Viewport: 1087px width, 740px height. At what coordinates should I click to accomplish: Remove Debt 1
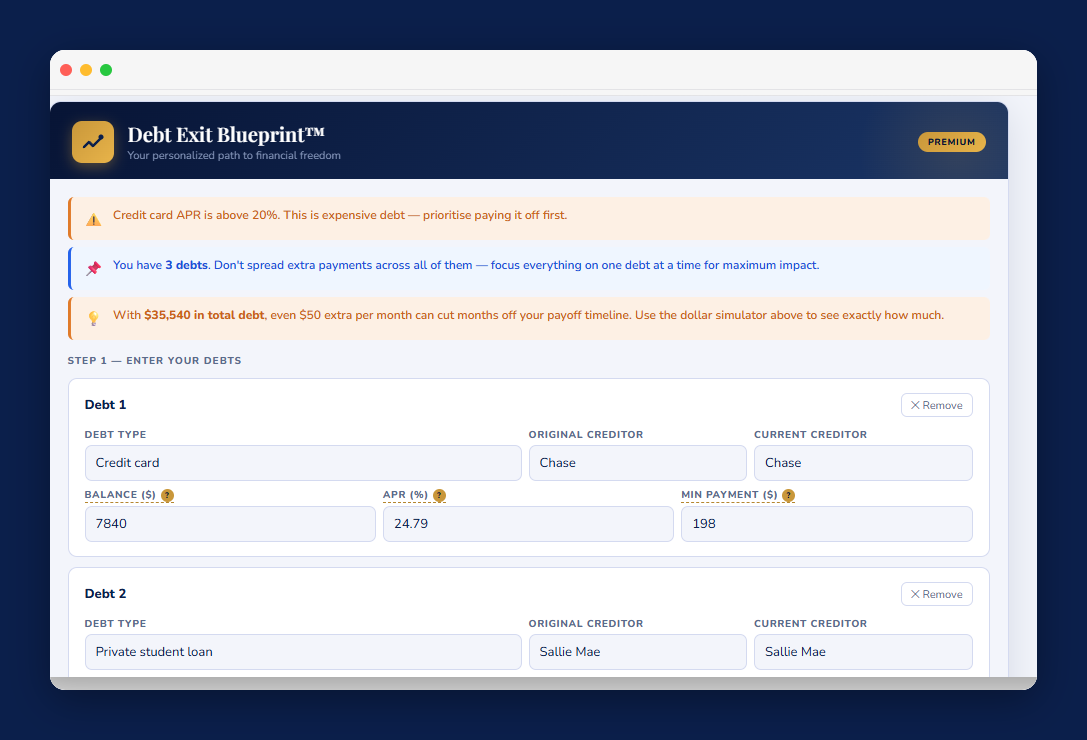[x=936, y=404]
